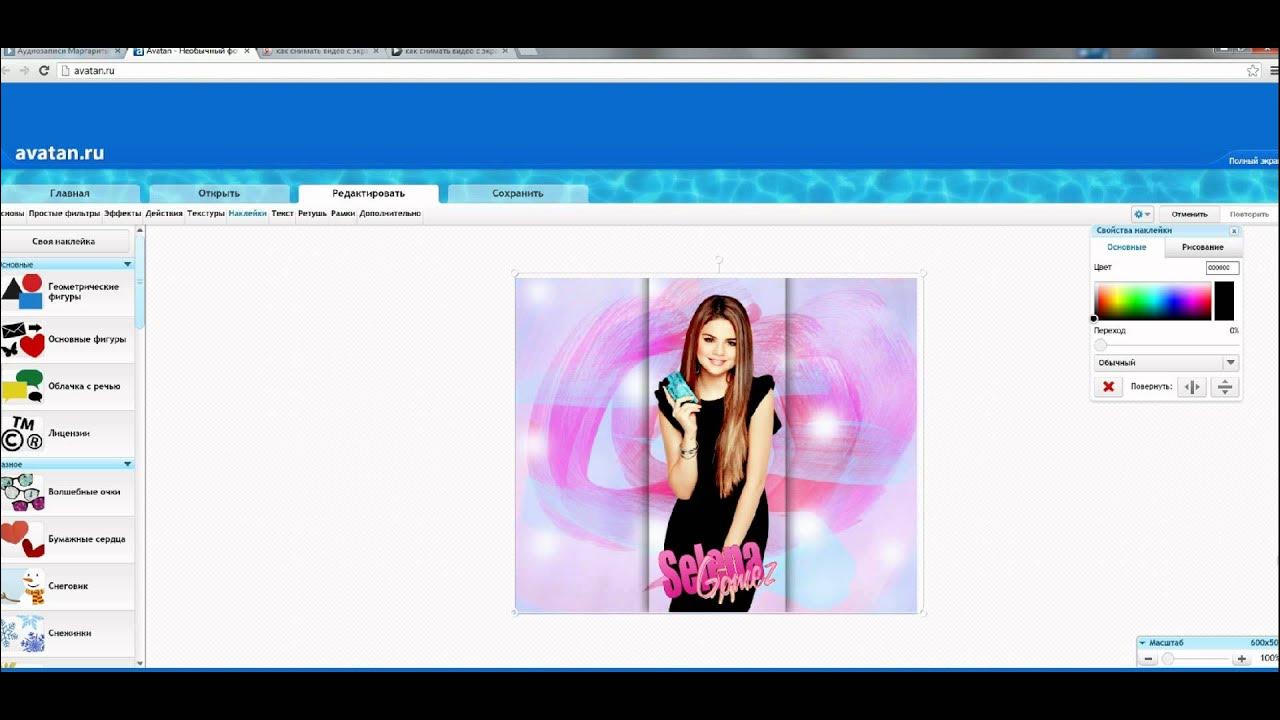Screen dimensions: 1280x720
Task: Pick the Бумажные сердца hearts icon
Action: point(22,539)
